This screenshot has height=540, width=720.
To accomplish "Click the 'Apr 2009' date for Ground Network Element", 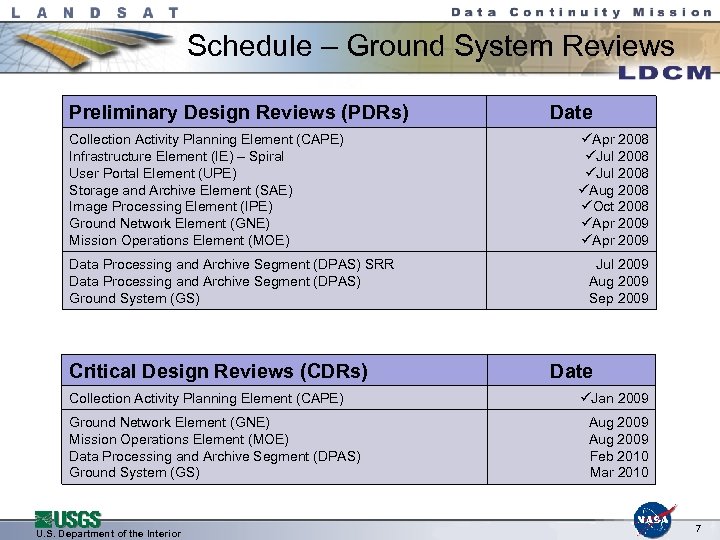I will coord(615,223).
